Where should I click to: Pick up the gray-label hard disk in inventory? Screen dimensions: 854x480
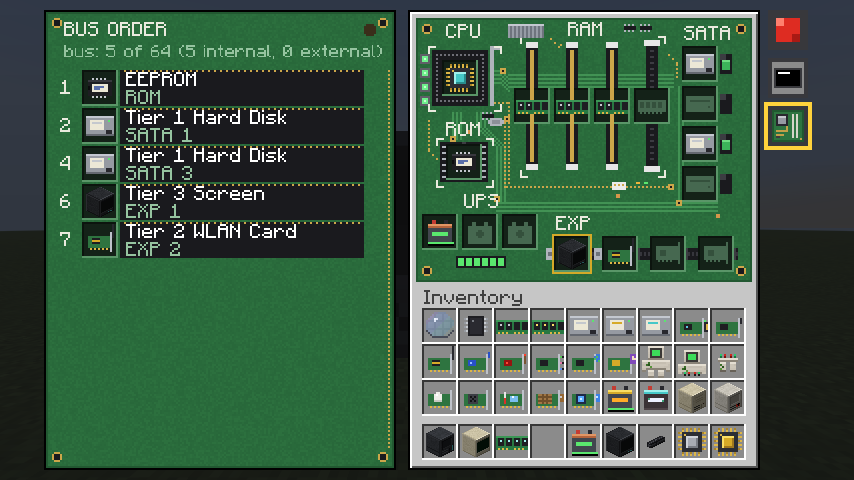pyautogui.click(x=583, y=326)
